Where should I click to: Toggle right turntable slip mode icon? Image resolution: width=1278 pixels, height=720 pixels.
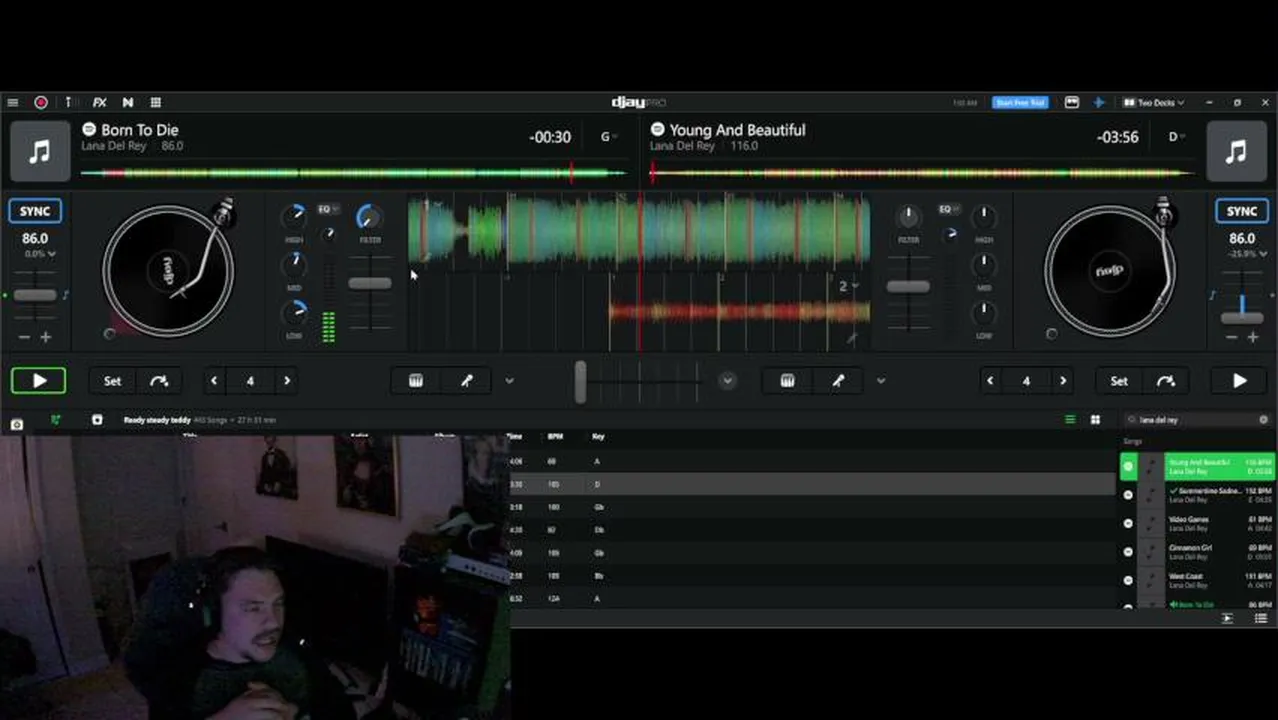1051,334
